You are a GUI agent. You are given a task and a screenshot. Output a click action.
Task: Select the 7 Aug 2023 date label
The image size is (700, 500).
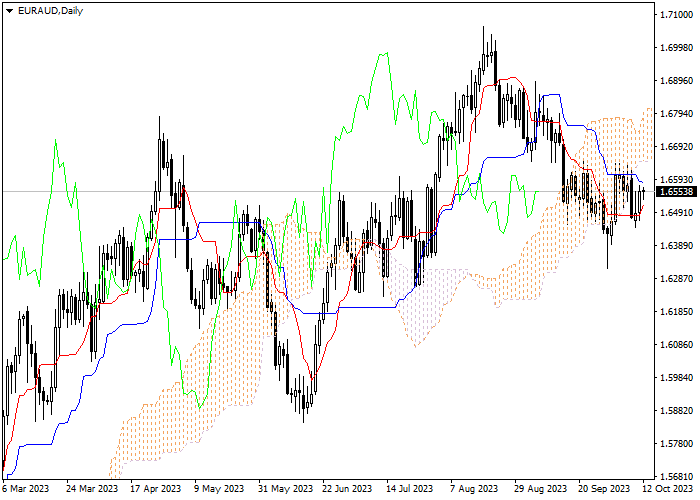(474, 489)
